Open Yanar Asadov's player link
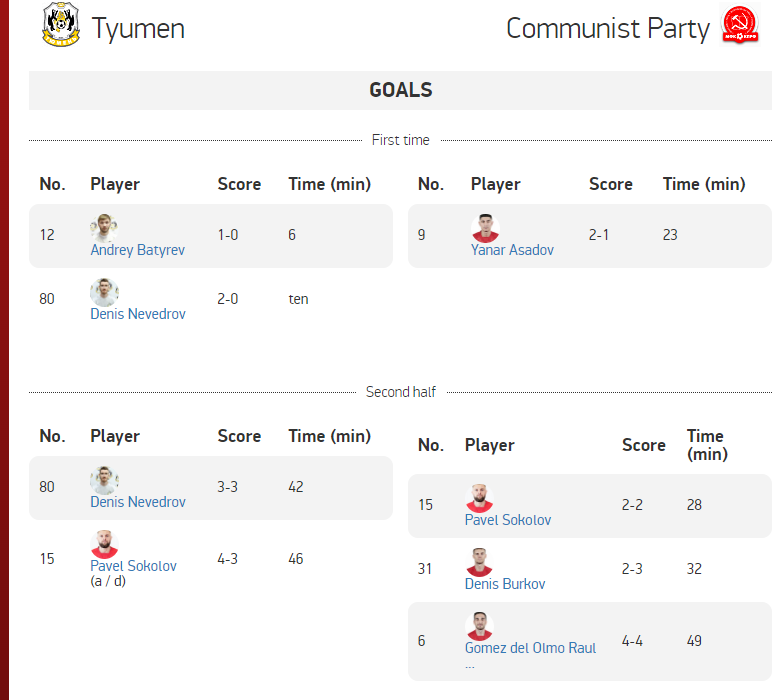Image resolution: width=783 pixels, height=700 pixels. pyautogui.click(x=512, y=250)
